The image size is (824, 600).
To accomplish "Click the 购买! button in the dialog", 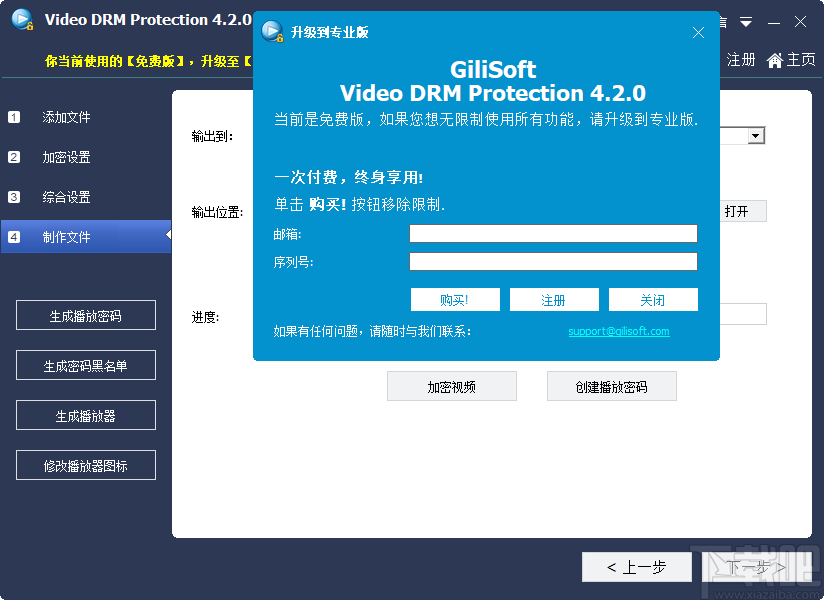I will click(455, 299).
